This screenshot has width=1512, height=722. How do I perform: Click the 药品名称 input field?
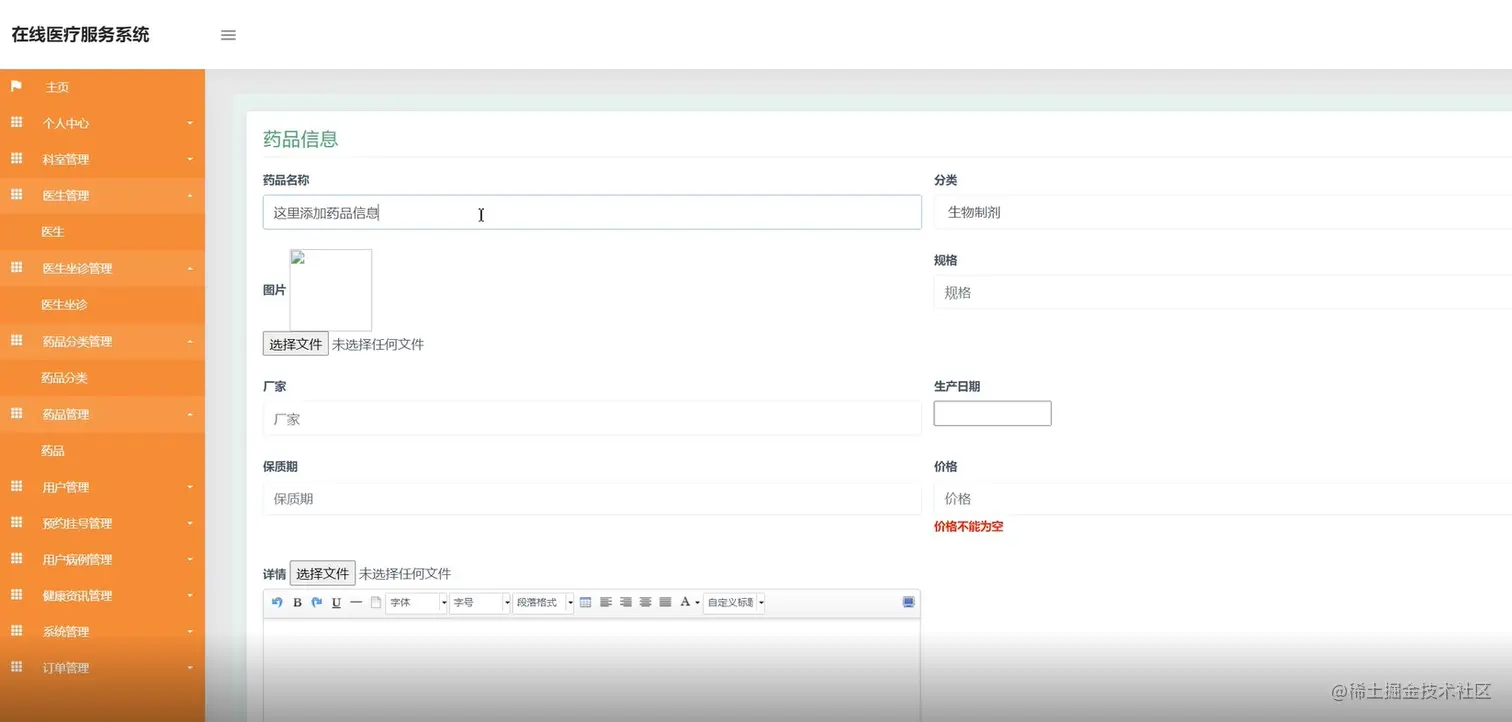592,212
